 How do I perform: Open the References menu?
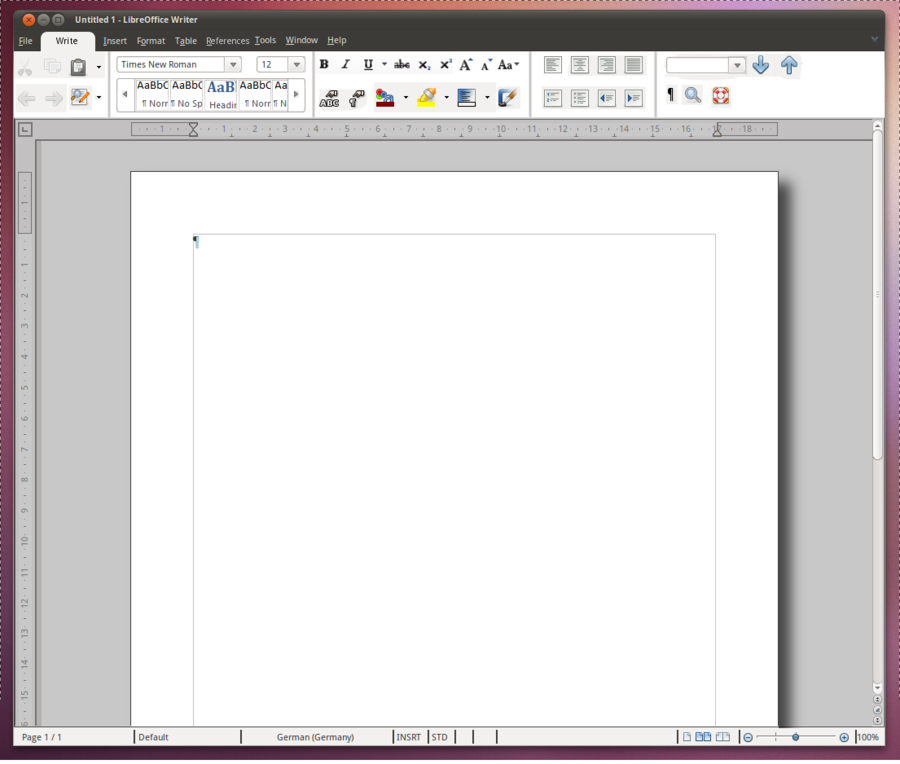point(227,41)
